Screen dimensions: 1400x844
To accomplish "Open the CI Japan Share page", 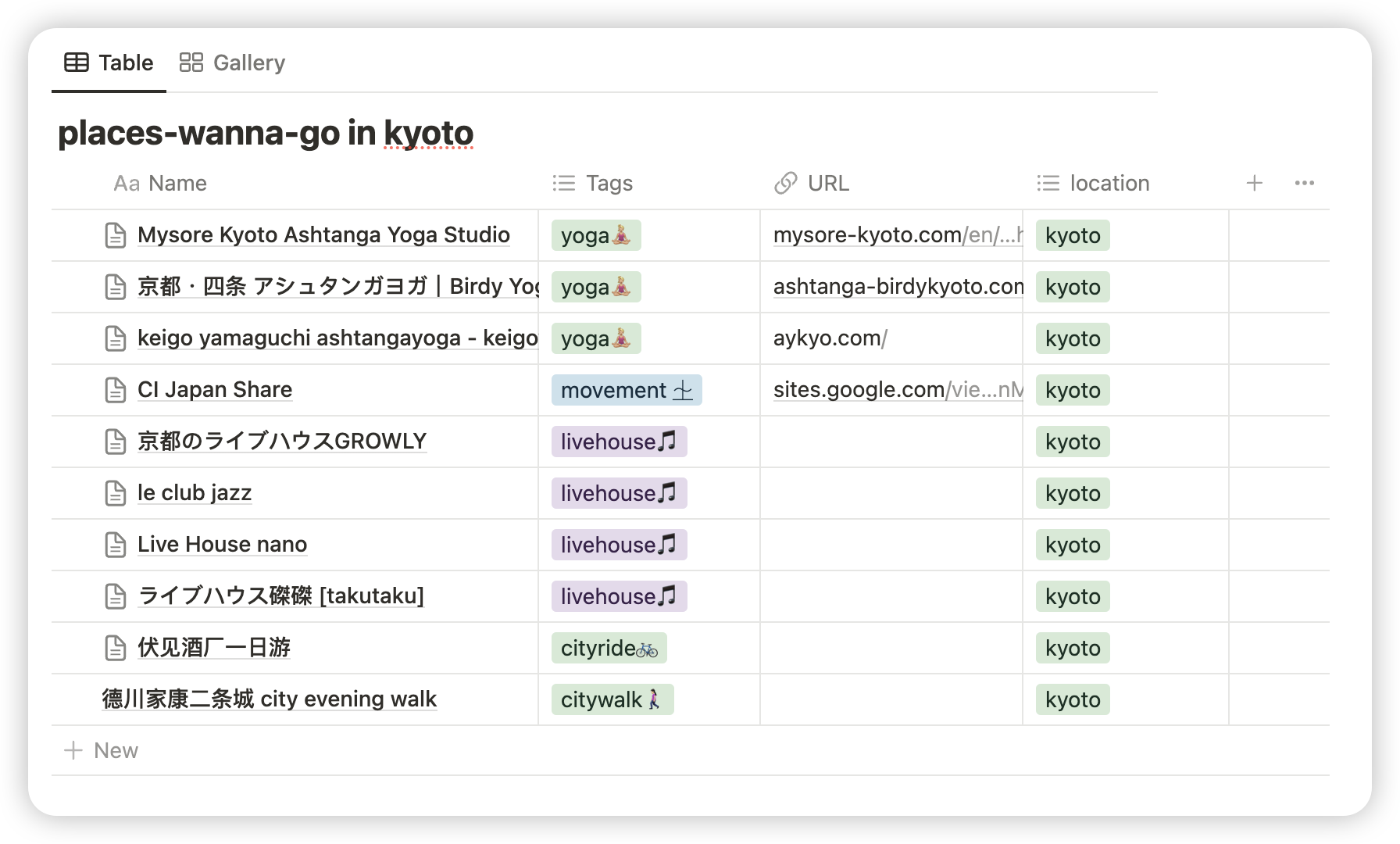I will (x=215, y=389).
